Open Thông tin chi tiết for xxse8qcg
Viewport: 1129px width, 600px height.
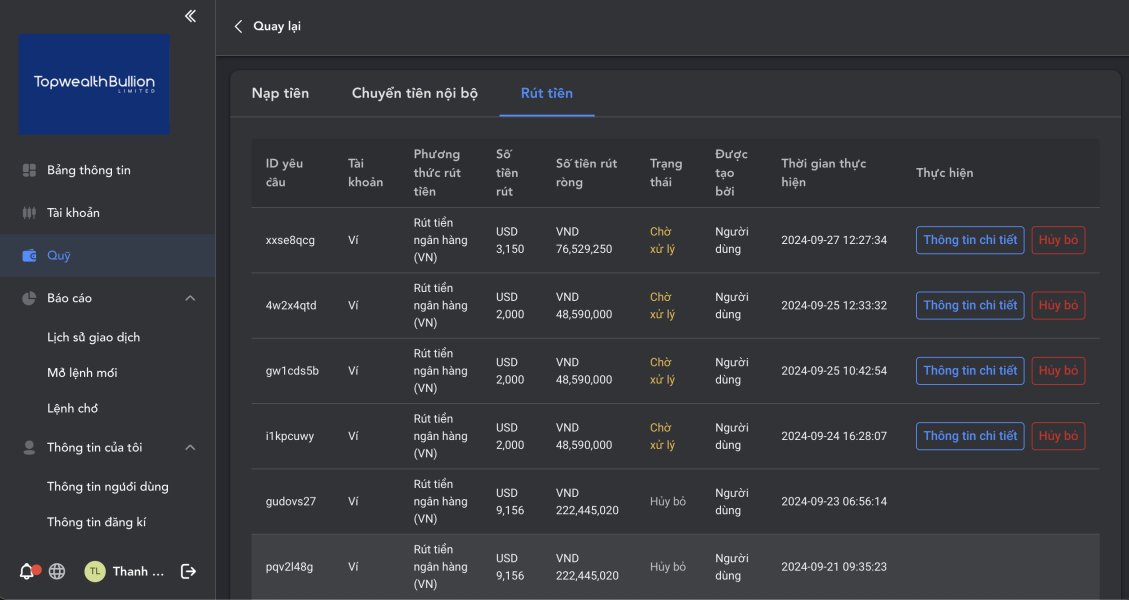pos(969,240)
